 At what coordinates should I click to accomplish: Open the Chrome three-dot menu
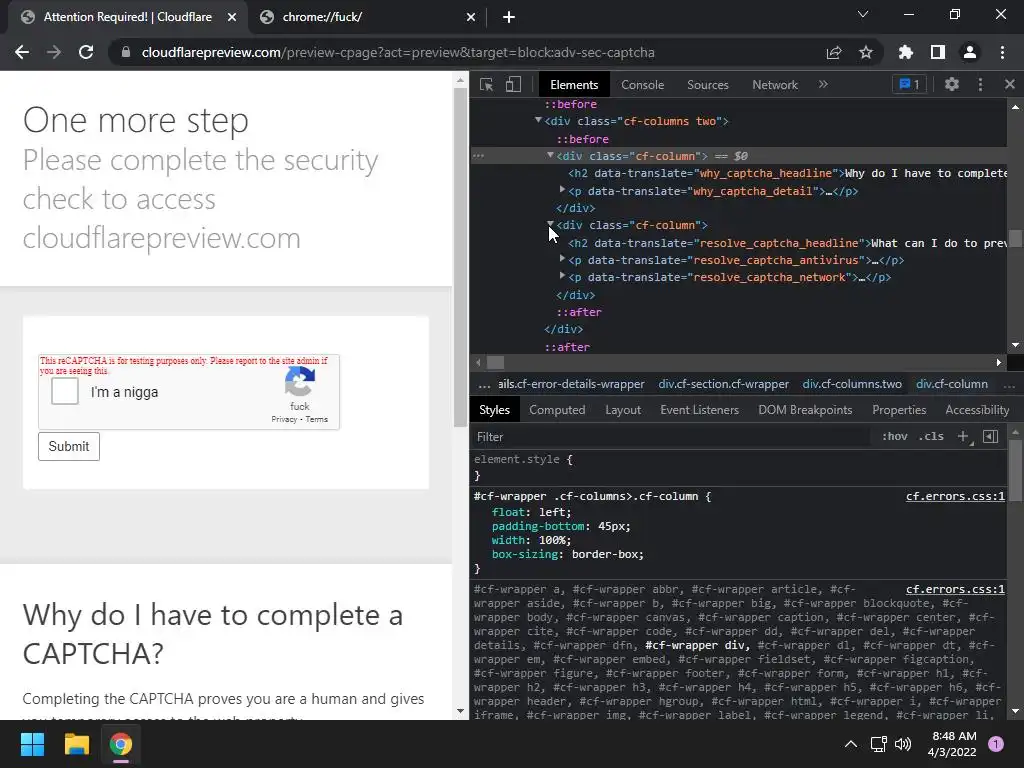point(1002,52)
